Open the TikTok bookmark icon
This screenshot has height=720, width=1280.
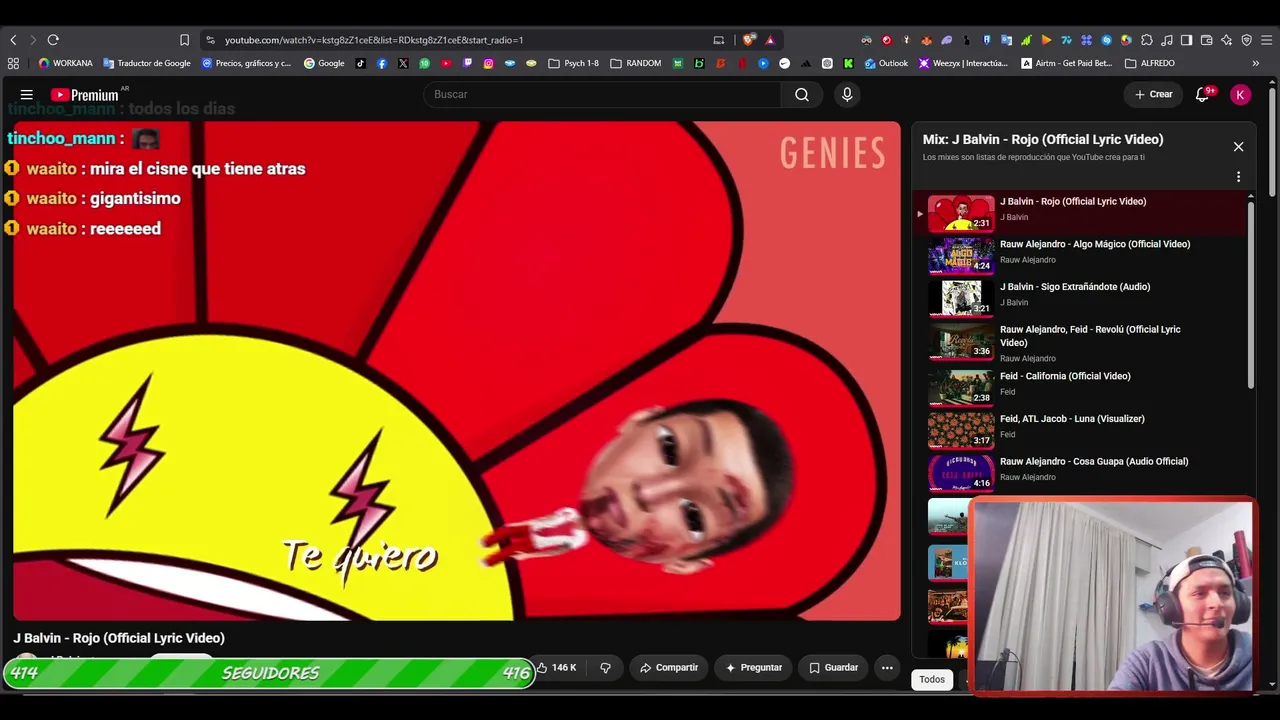[360, 63]
